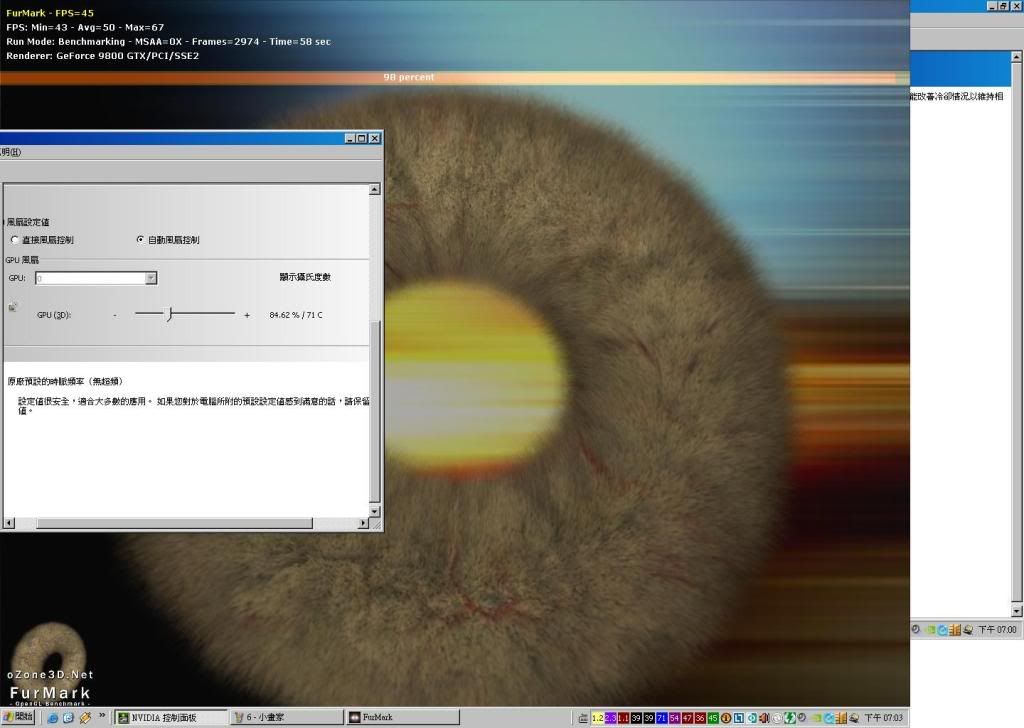
Task: Open the GPU fan dropdown list
Action: (151, 278)
